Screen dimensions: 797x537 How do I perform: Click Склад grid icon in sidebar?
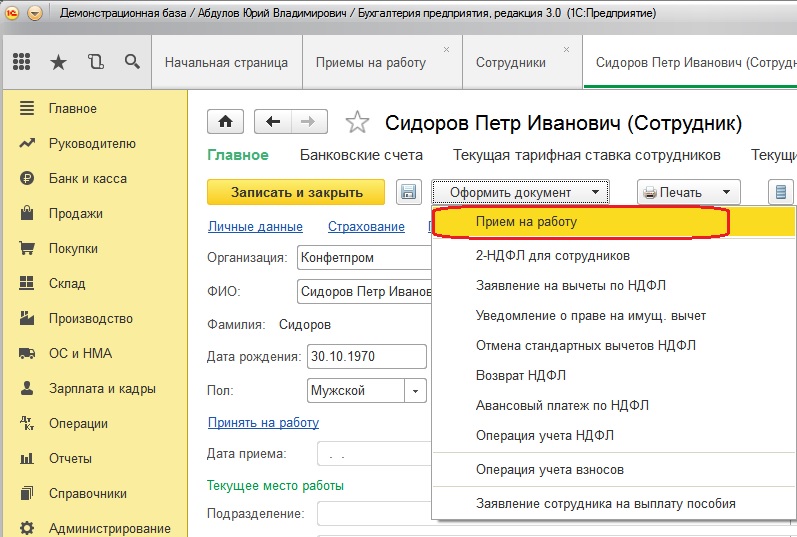pyautogui.click(x=26, y=283)
